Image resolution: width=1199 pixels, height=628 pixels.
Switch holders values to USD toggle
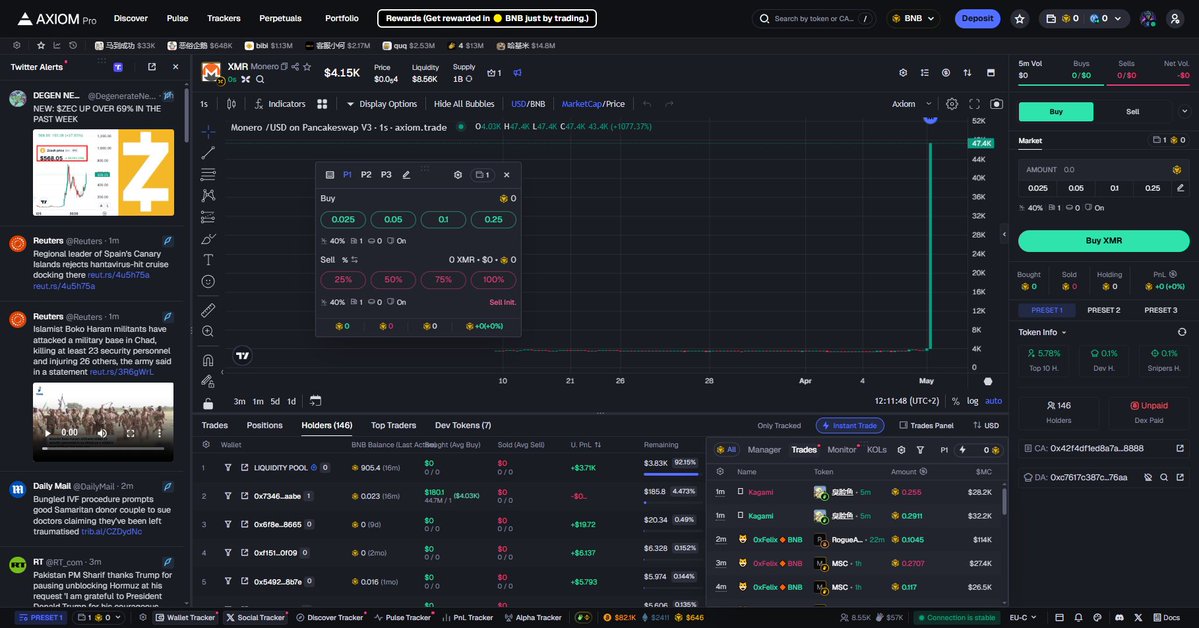point(986,425)
